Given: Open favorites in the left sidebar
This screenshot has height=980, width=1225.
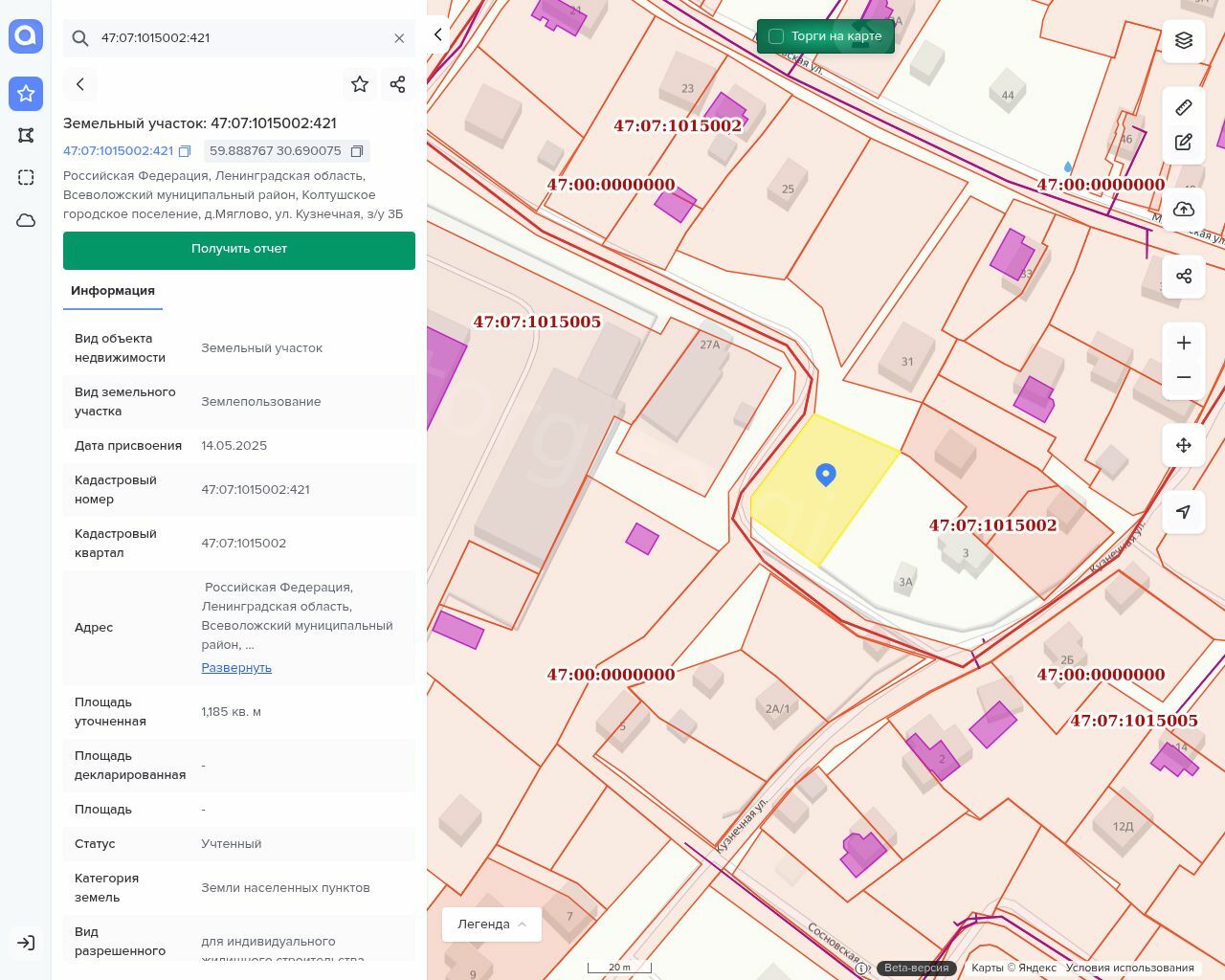Looking at the screenshot, I should [x=26, y=94].
